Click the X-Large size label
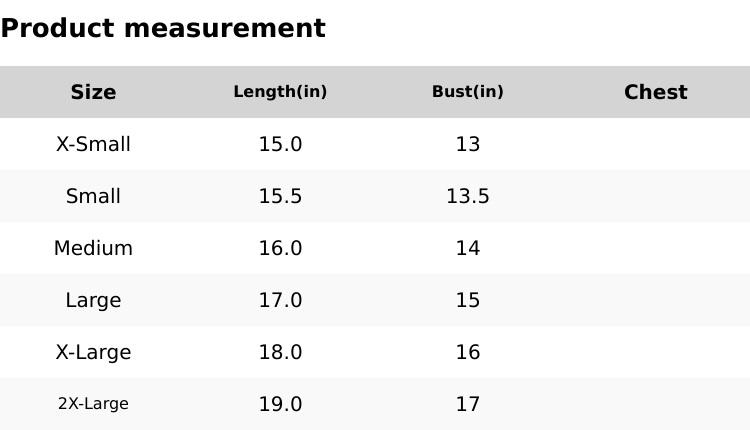750x430 pixels. (x=93, y=352)
